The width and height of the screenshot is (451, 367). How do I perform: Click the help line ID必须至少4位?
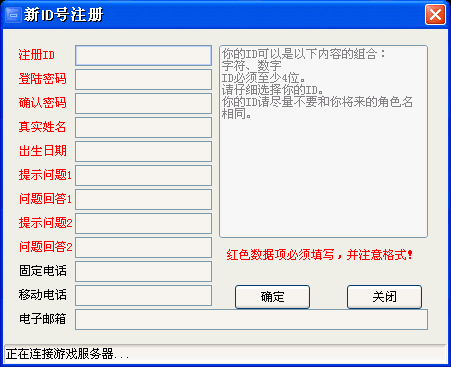[263, 78]
